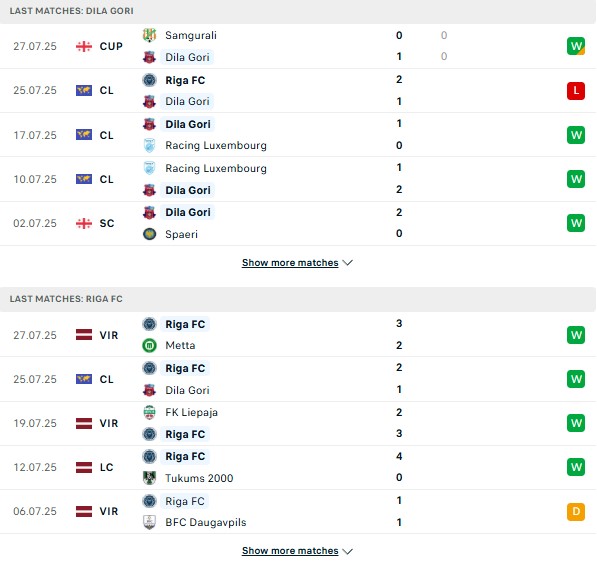The image size is (597, 568).
Task: Select Dila Gori team name in Spaeri match
Action: click(x=188, y=212)
